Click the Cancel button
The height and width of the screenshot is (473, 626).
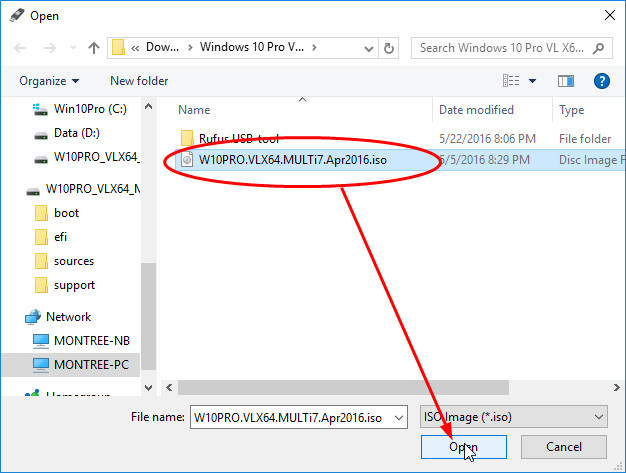pos(564,447)
